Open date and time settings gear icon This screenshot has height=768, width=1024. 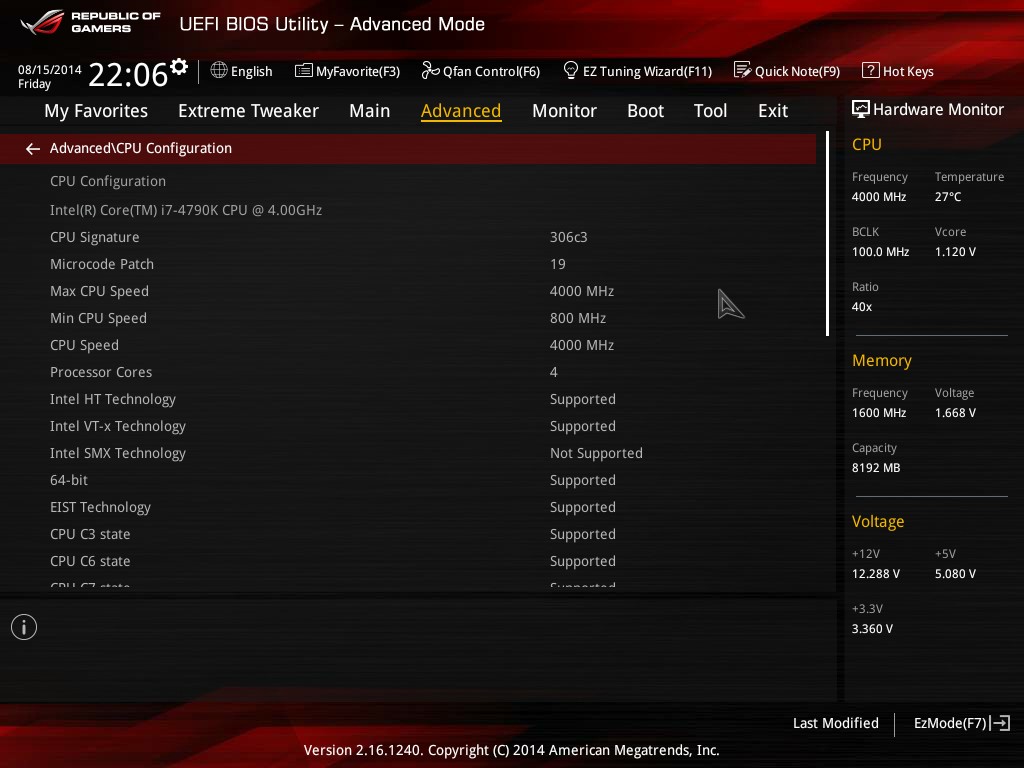[x=179, y=67]
